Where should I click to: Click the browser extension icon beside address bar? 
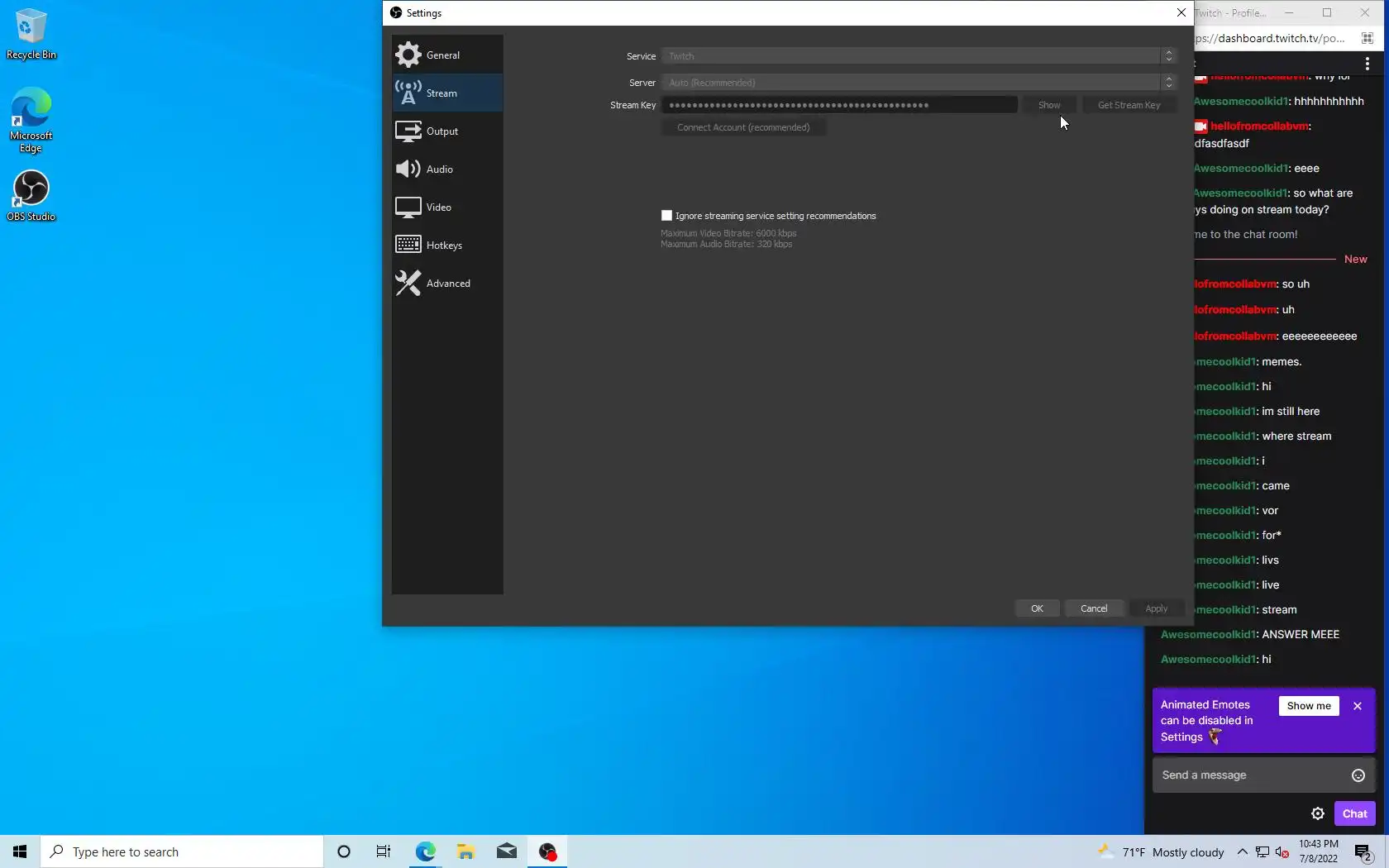(1368, 38)
